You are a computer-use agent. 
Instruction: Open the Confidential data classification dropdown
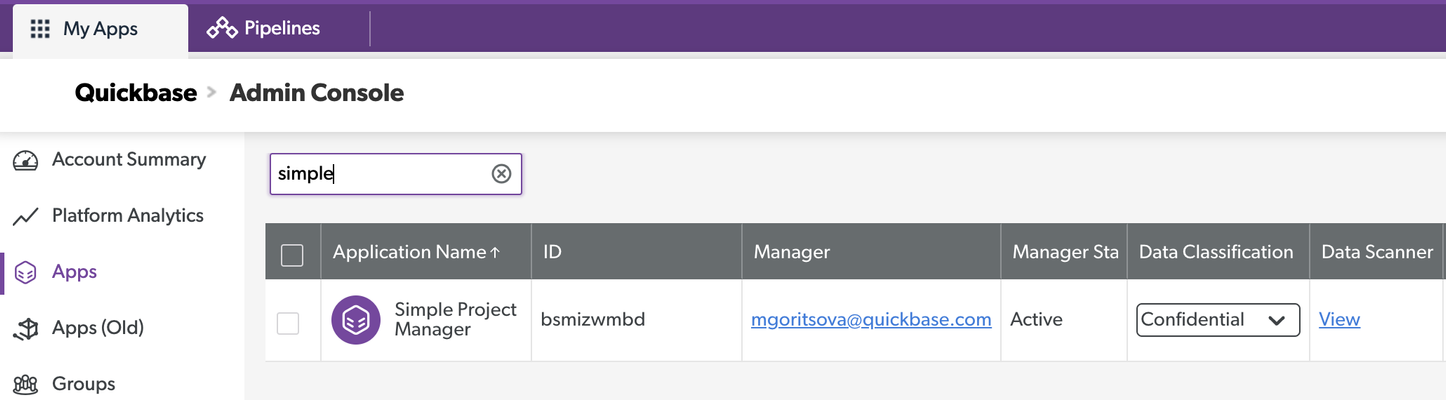(x=1218, y=320)
